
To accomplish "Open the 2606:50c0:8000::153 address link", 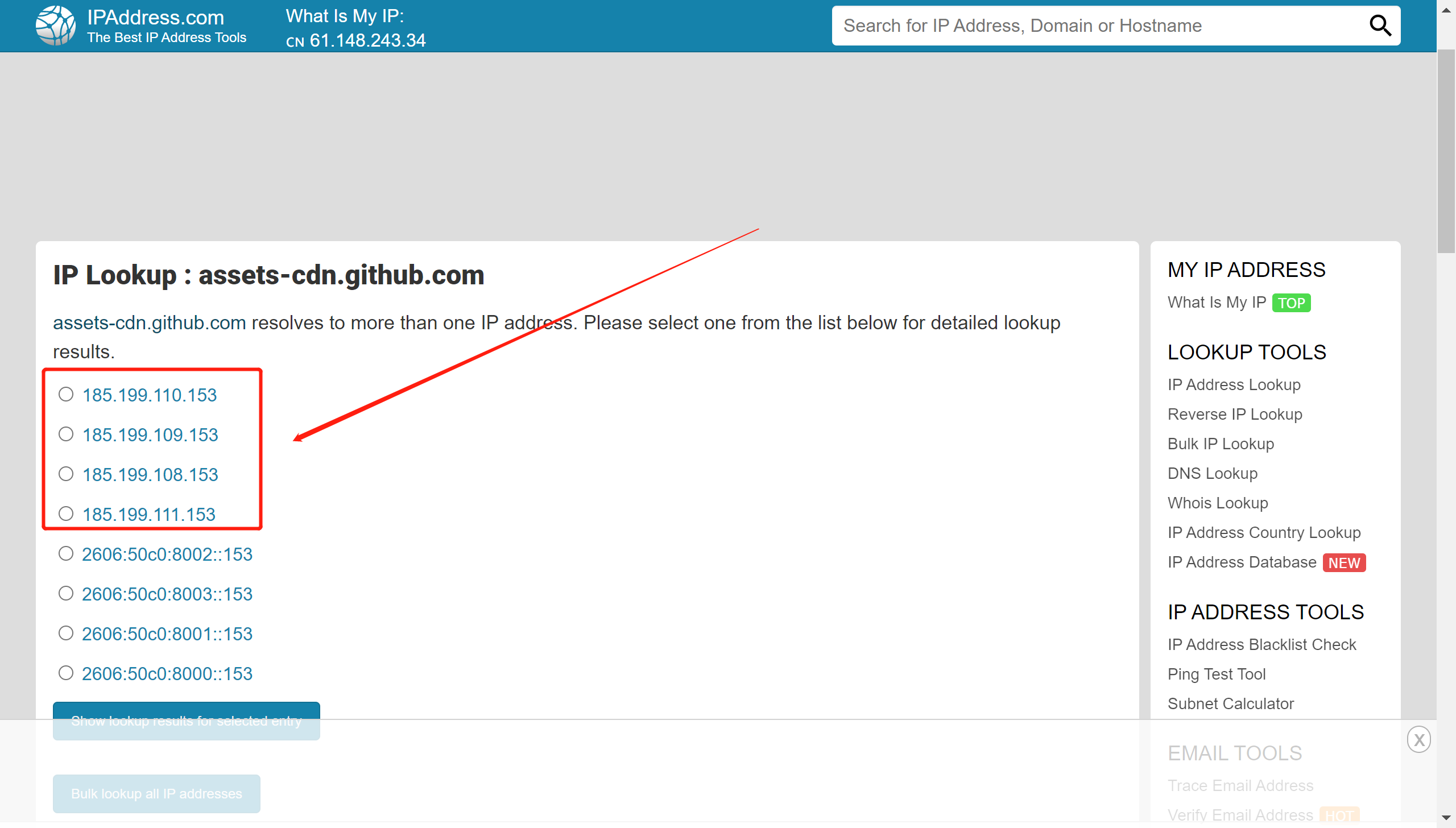I will point(167,674).
